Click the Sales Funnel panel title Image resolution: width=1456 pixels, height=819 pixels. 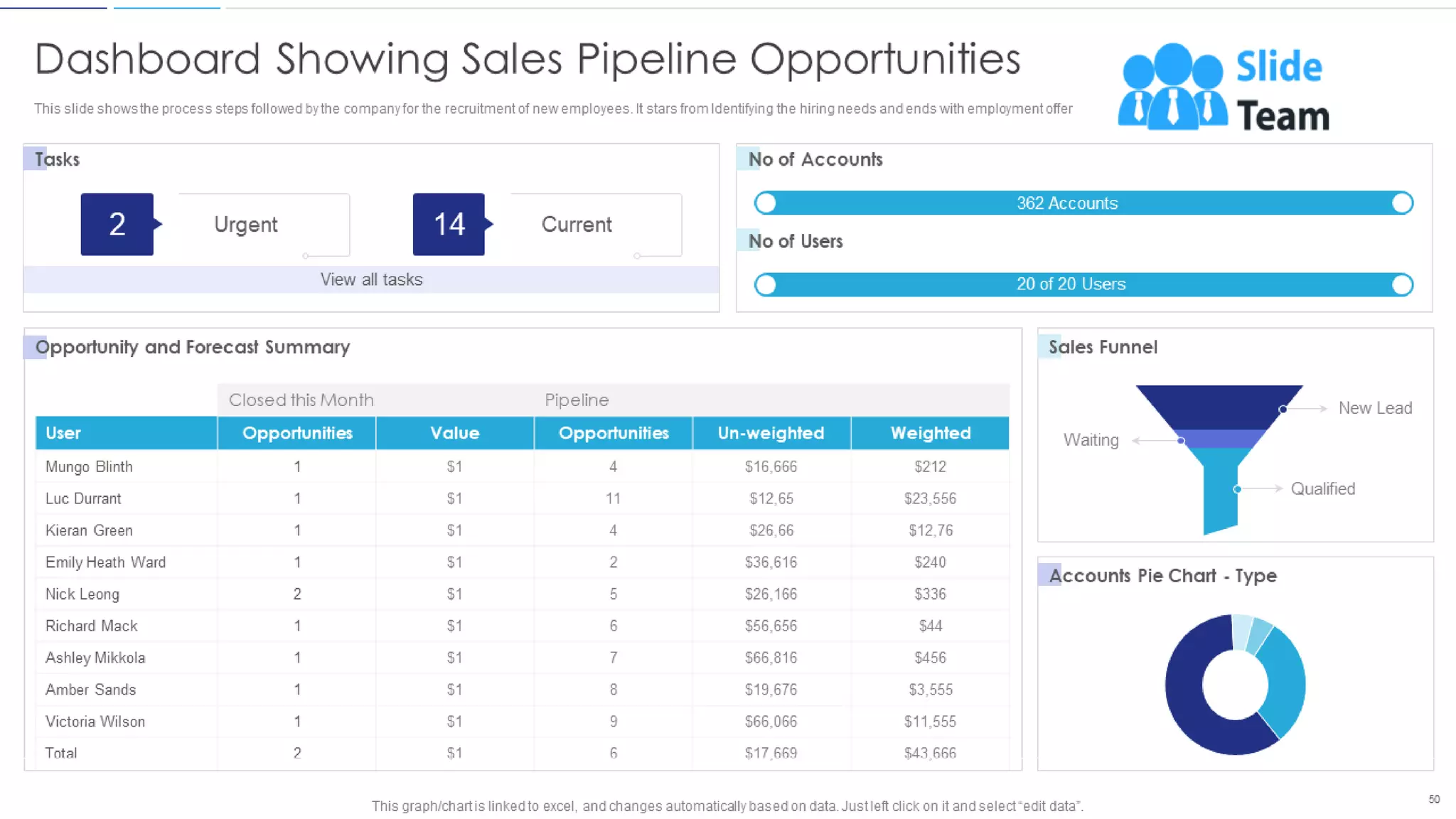[1103, 347]
